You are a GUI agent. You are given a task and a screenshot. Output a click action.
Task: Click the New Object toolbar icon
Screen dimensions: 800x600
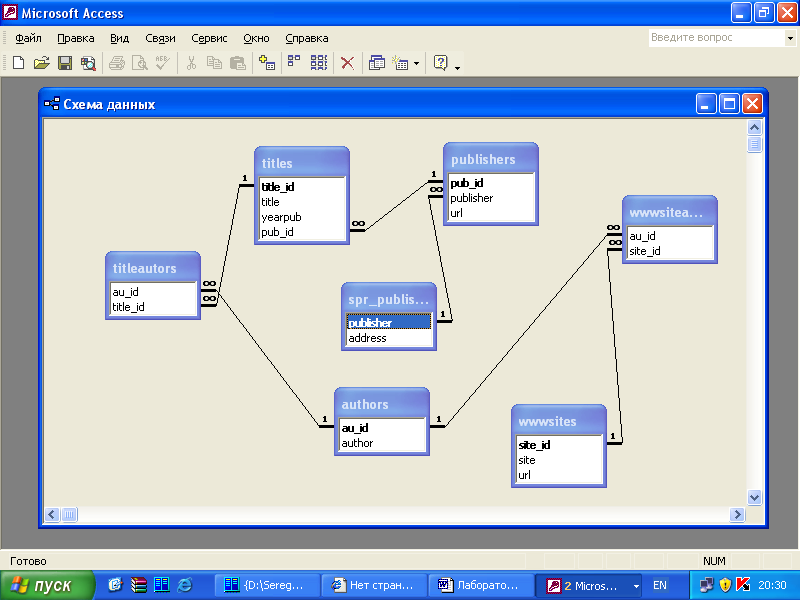coord(401,63)
